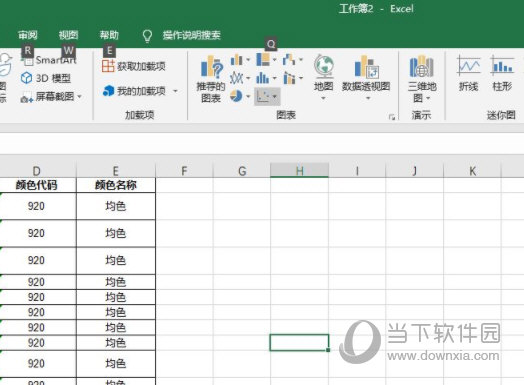Expand the hierarchy chart dropdown arrow

pos(274,60)
